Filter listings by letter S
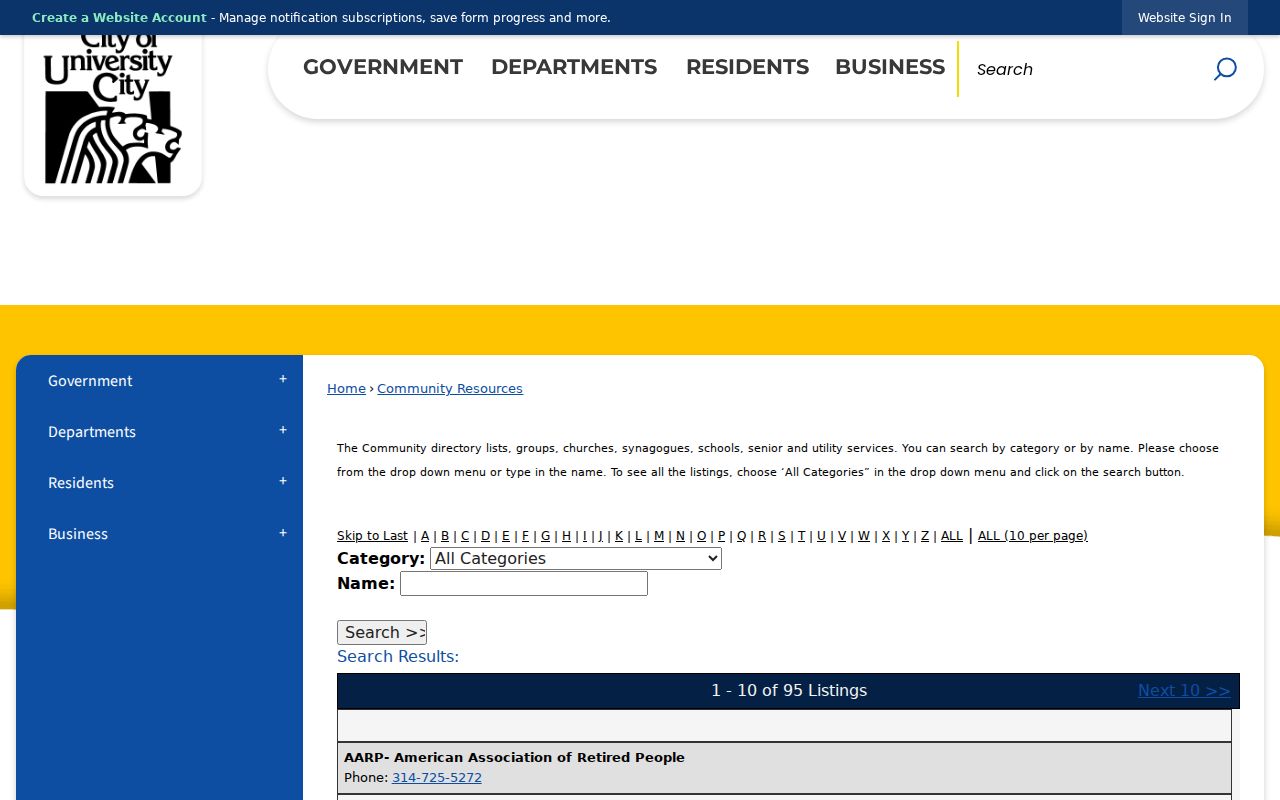The height and width of the screenshot is (800, 1280). 782,536
